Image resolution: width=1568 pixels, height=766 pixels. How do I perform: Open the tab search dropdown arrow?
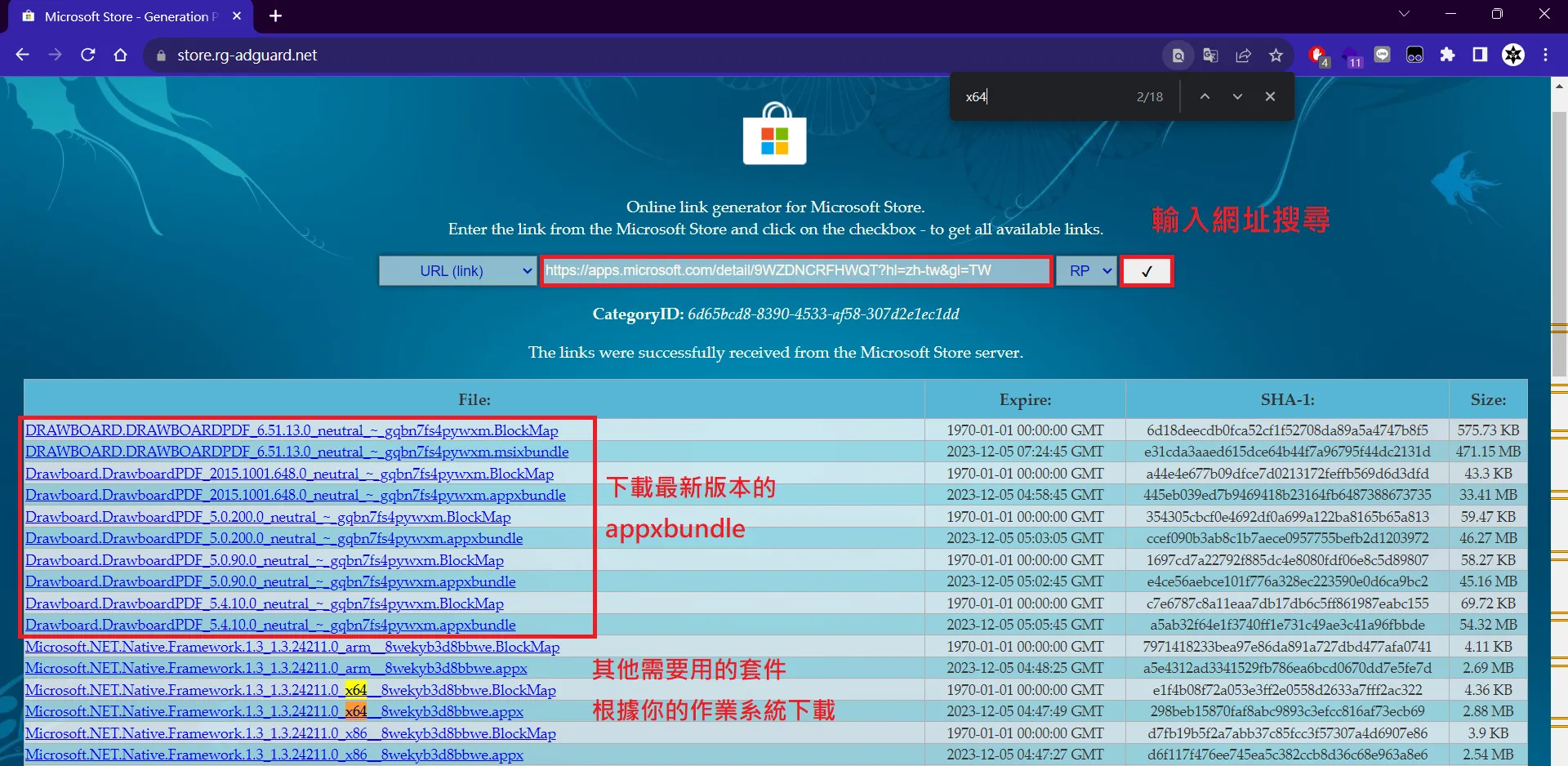point(1404,14)
